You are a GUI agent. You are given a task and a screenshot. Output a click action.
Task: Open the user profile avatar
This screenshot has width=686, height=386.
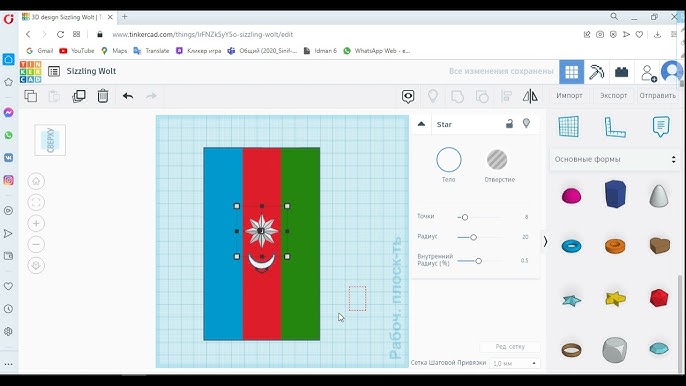672,71
